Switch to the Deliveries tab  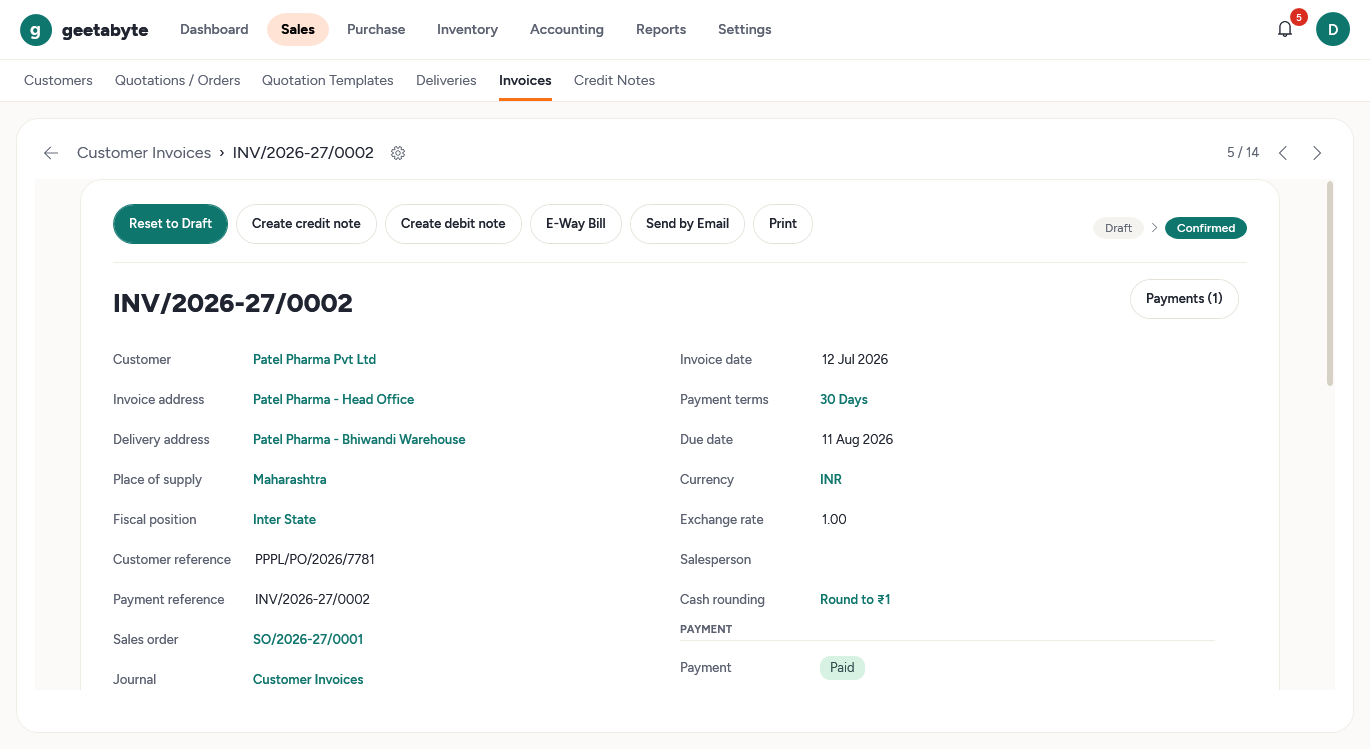[x=446, y=81]
